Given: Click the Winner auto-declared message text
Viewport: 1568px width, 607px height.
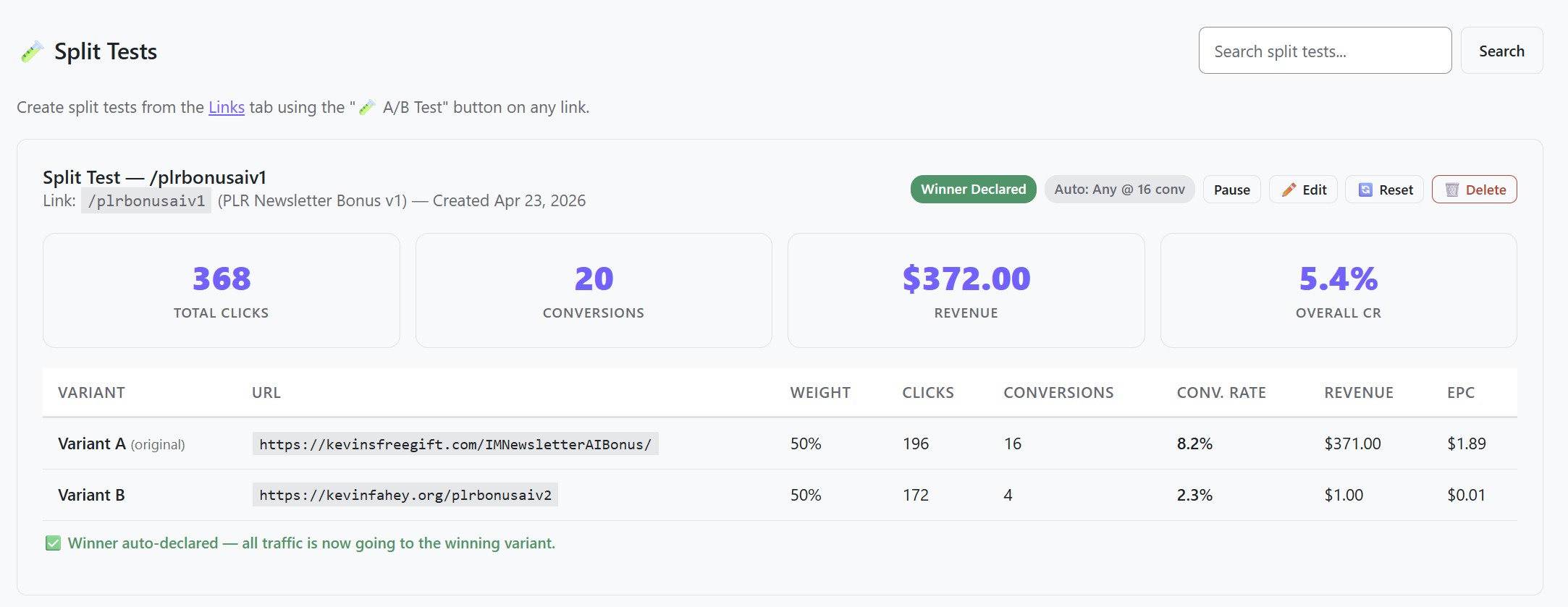Looking at the screenshot, I should pos(311,543).
